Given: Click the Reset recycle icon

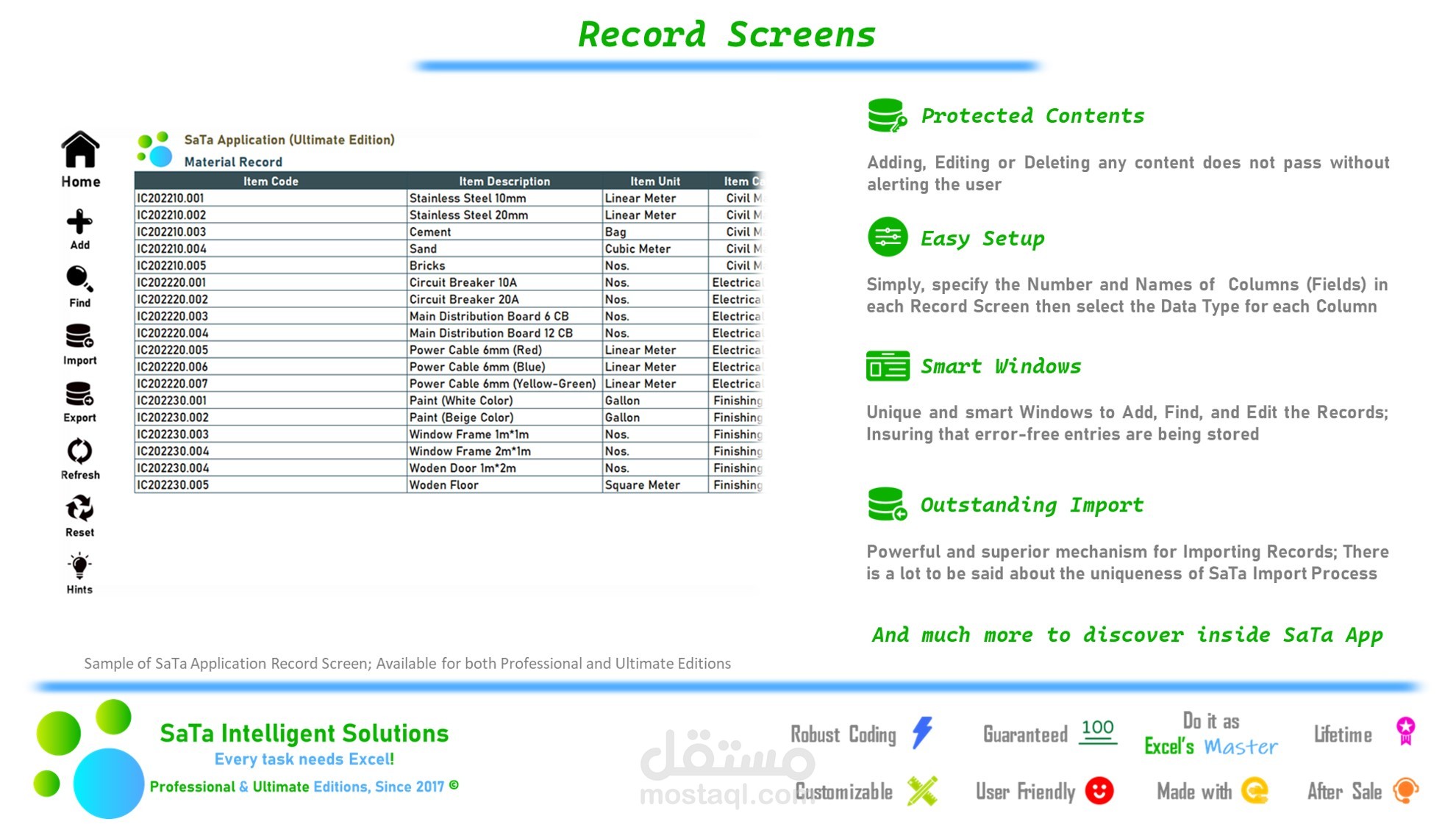Looking at the screenshot, I should pyautogui.click(x=79, y=508).
